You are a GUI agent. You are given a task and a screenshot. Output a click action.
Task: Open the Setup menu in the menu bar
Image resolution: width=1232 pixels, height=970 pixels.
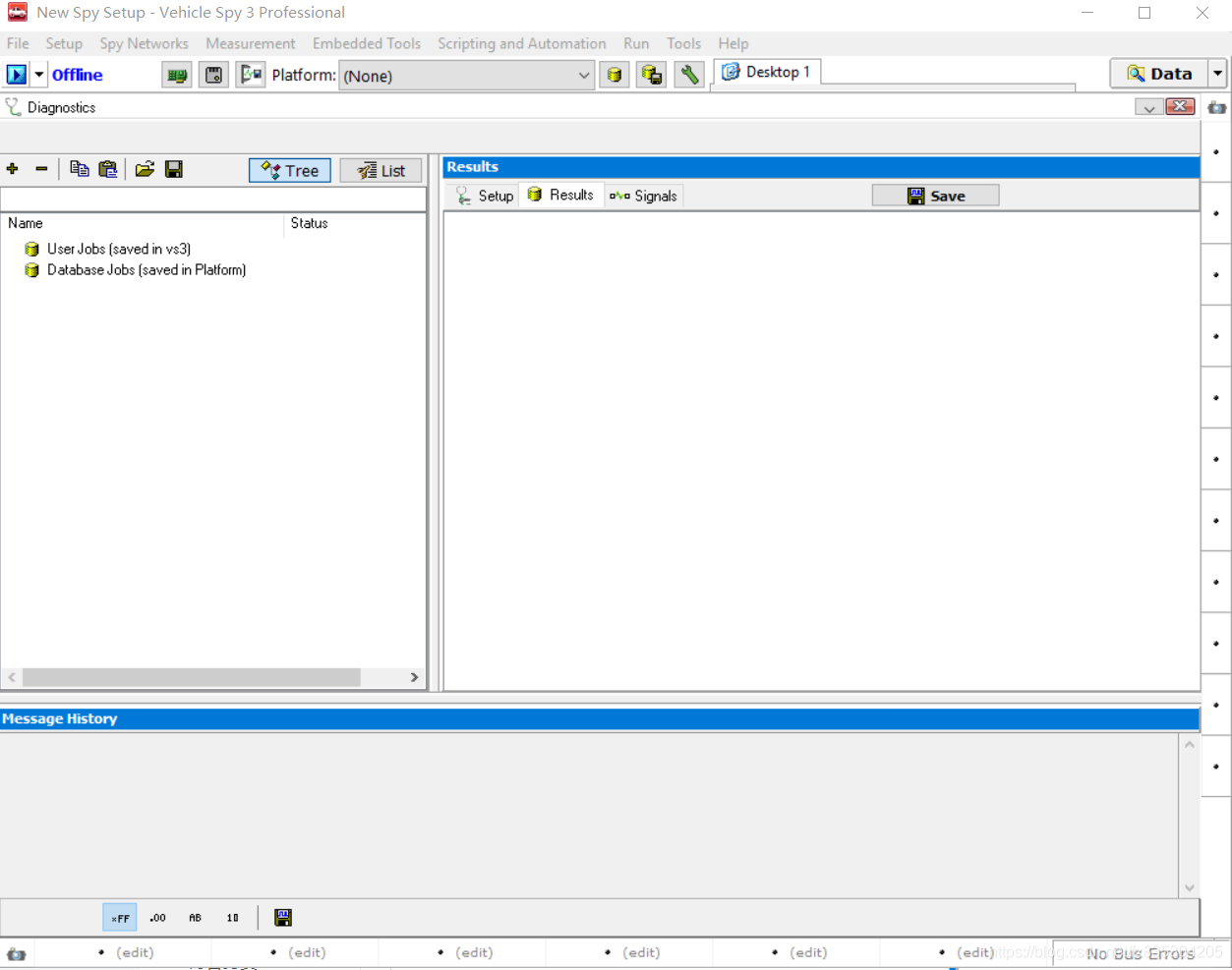64,43
